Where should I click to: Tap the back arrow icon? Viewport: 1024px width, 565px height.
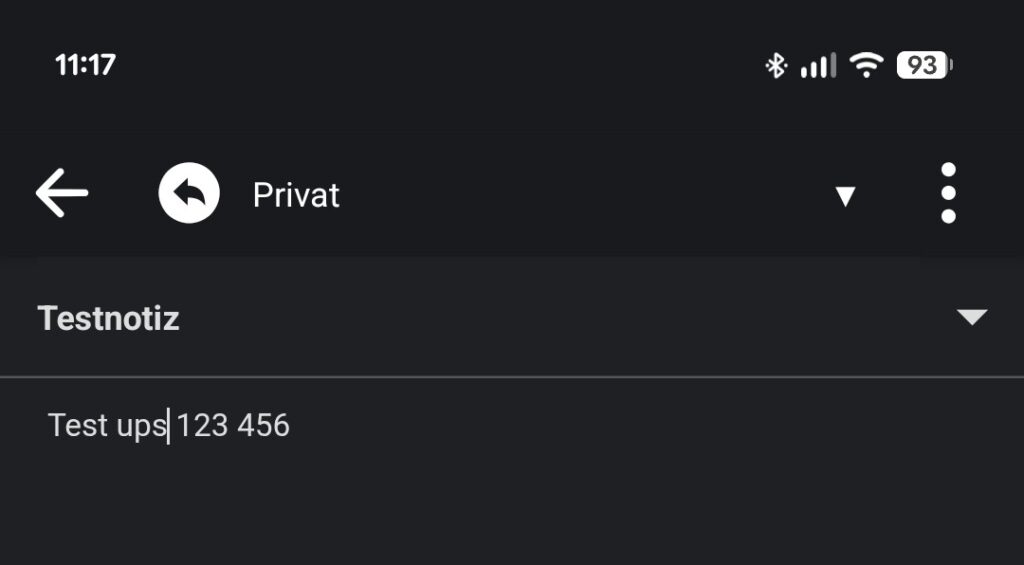pos(62,193)
